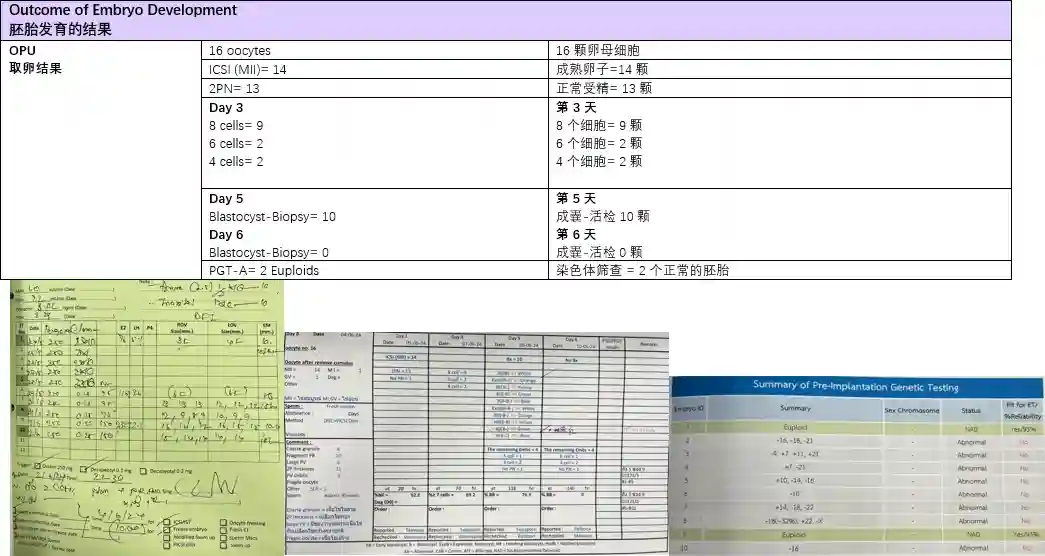
Task: Click the Freeze embryo checkbox on green form
Action: [x=166, y=528]
